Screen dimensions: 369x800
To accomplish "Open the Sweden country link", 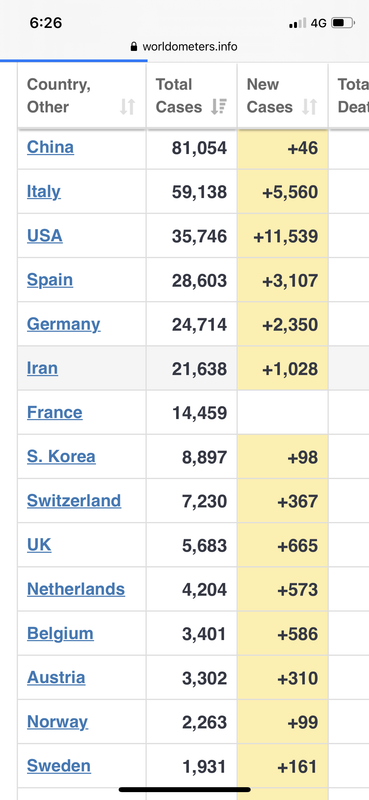I will pyautogui.click(x=59, y=766).
